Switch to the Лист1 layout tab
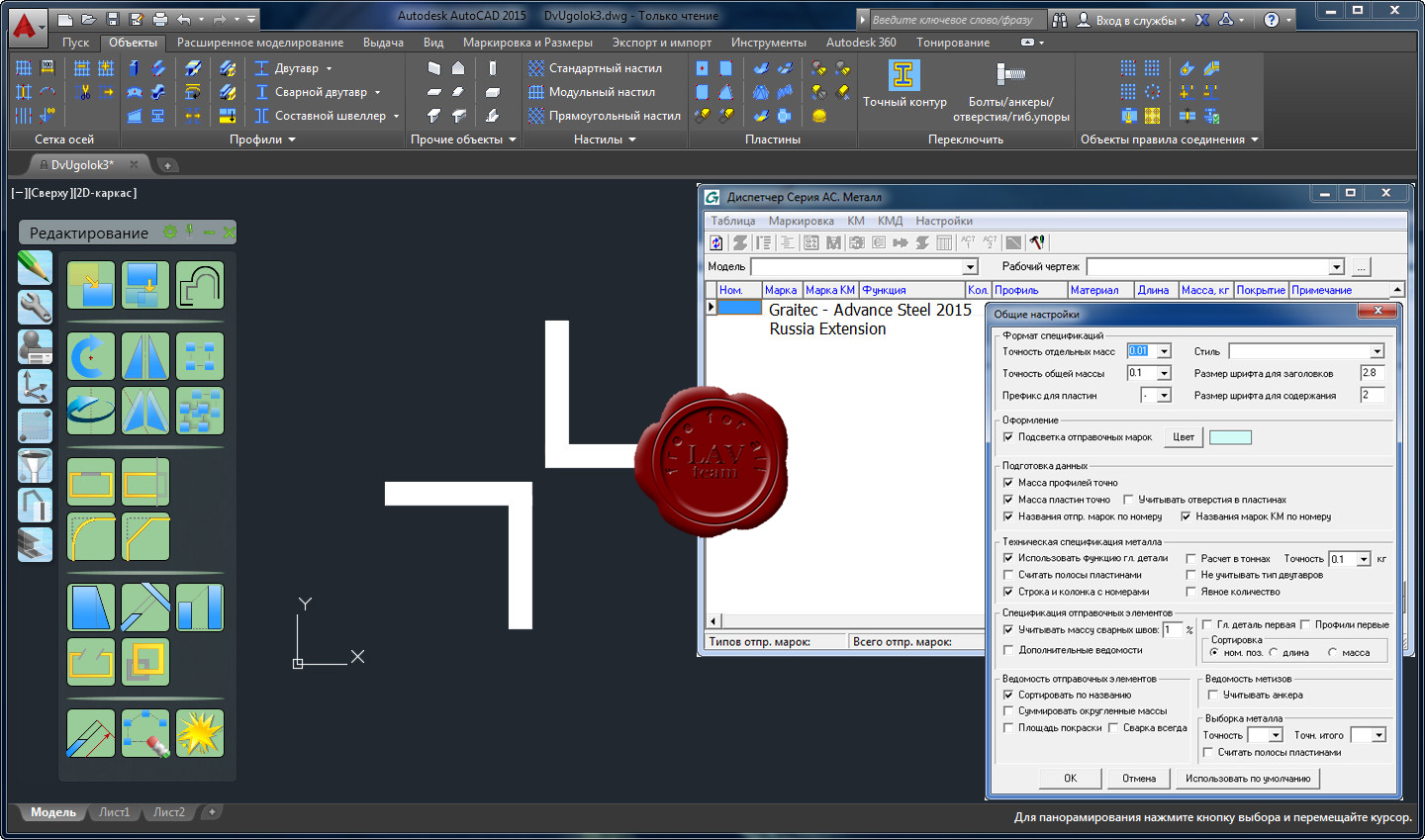 tap(114, 812)
